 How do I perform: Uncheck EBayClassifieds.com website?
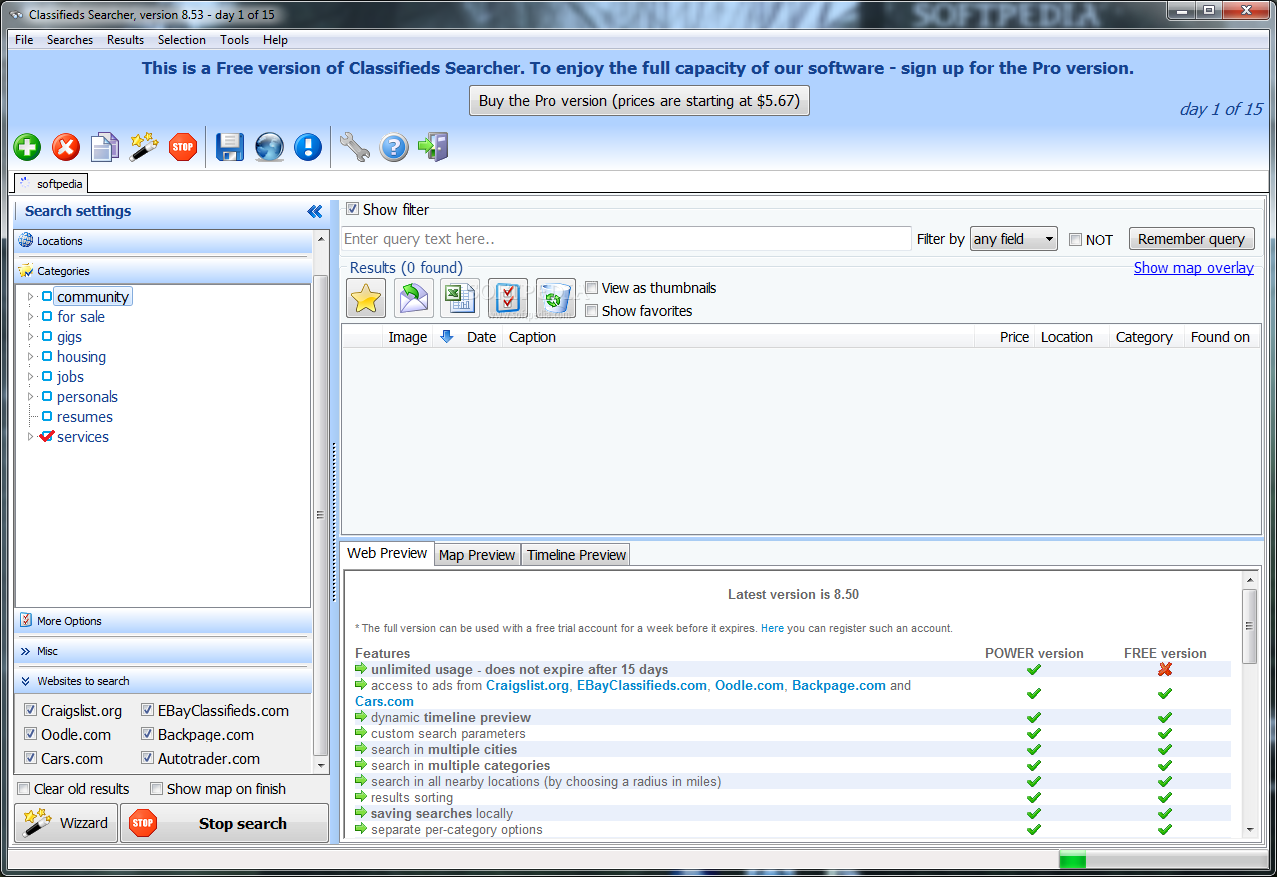pos(148,711)
